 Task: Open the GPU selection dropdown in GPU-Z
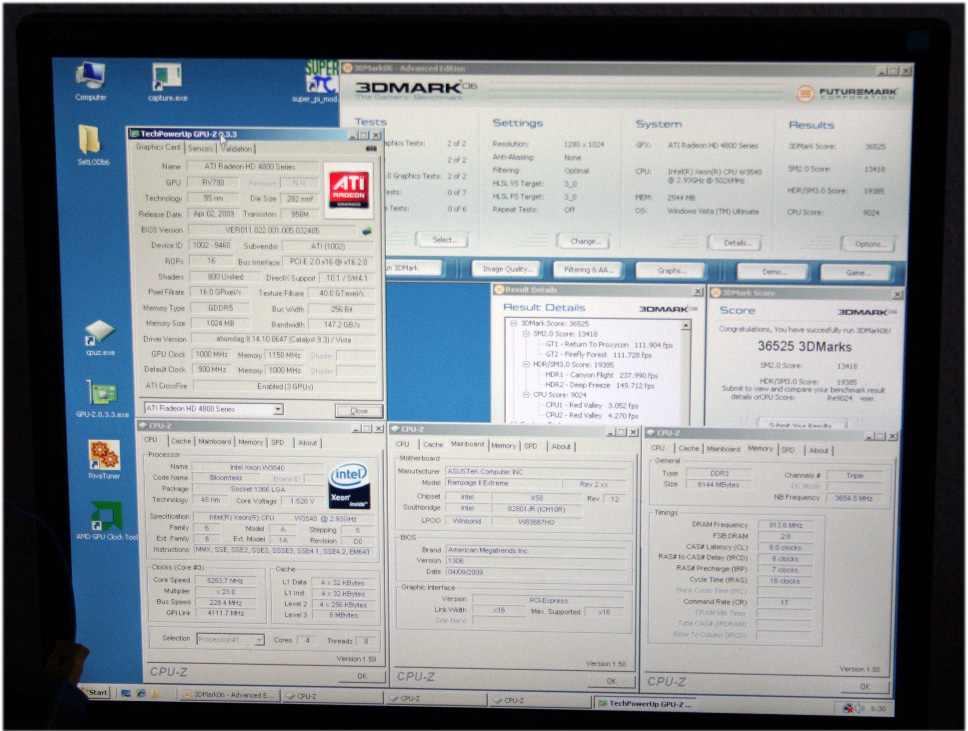coord(278,409)
